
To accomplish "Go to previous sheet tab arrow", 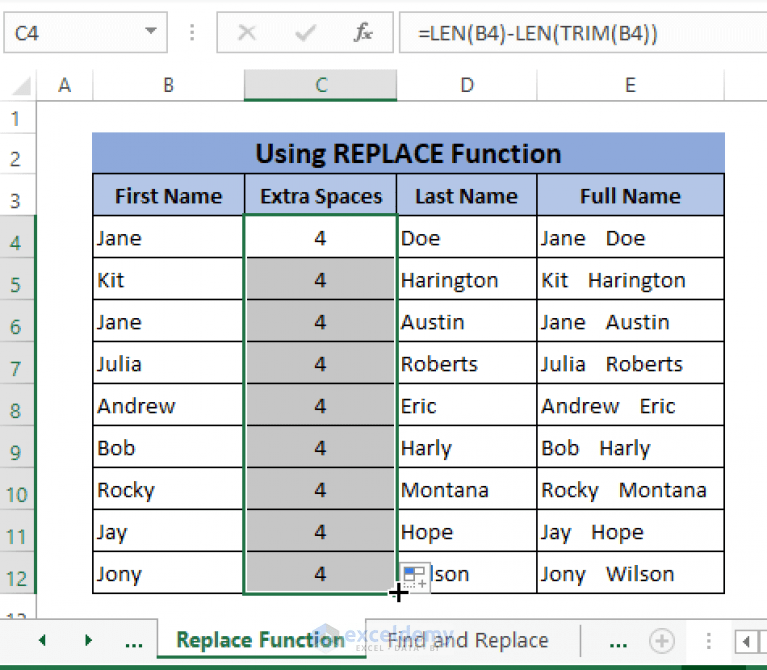I will point(43,640).
